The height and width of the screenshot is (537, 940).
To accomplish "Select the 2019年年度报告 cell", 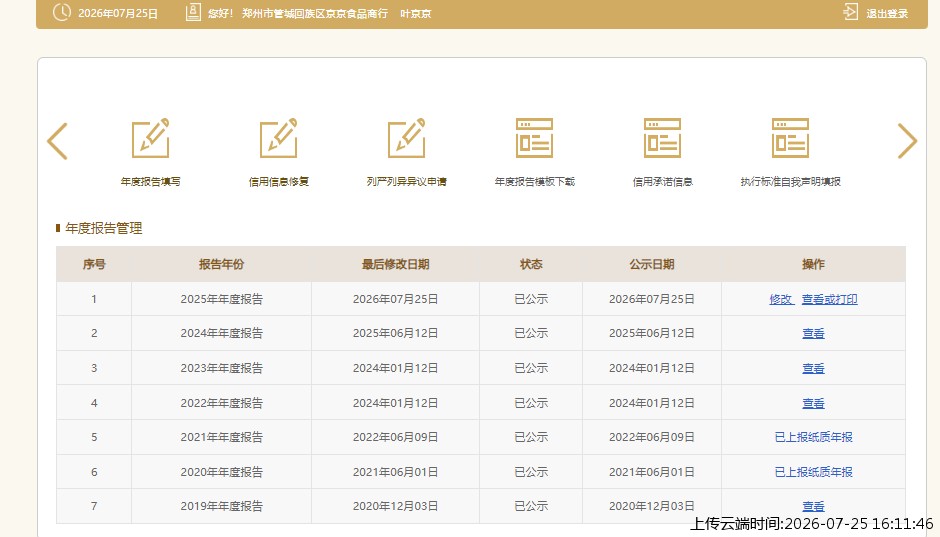I will tap(221, 506).
